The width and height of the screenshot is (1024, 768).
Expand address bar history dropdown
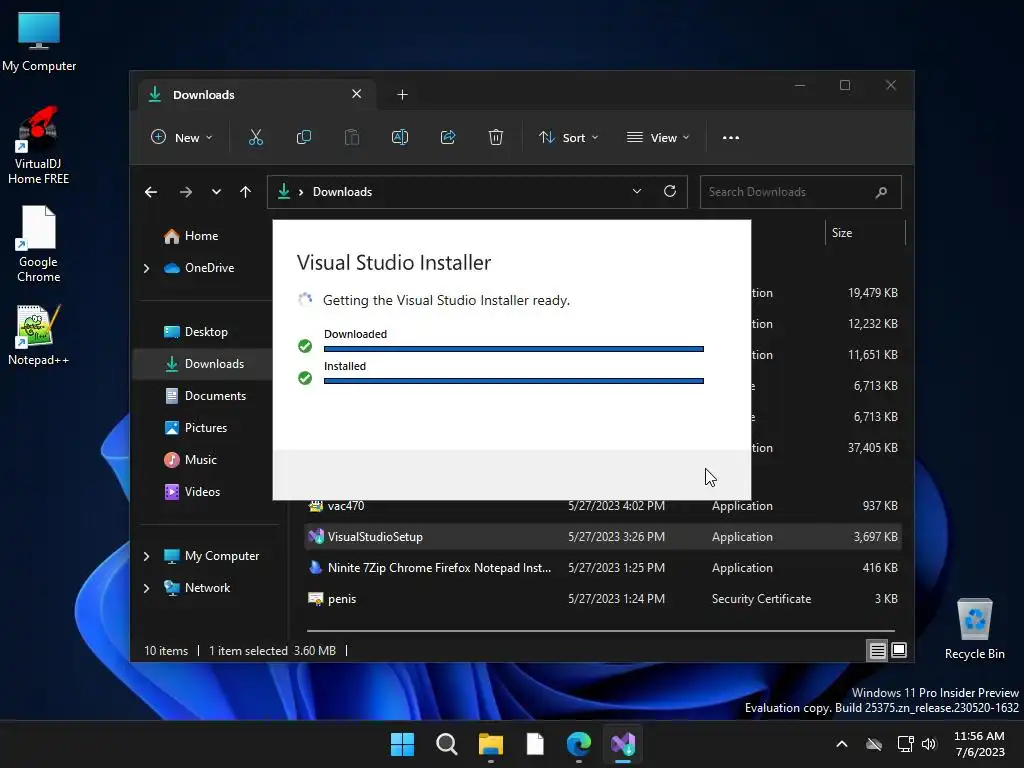coord(637,191)
